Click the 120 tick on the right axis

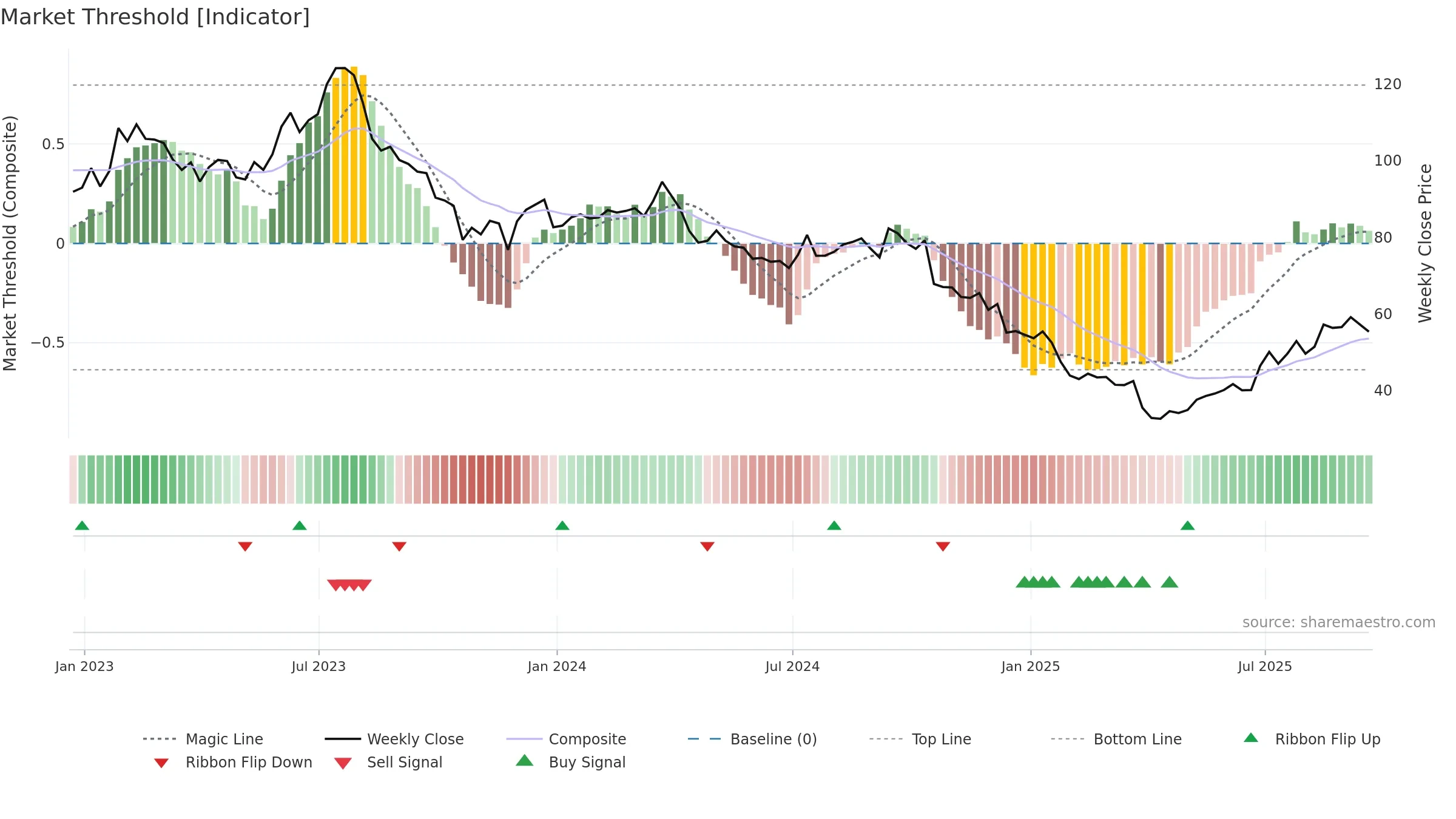1388,84
